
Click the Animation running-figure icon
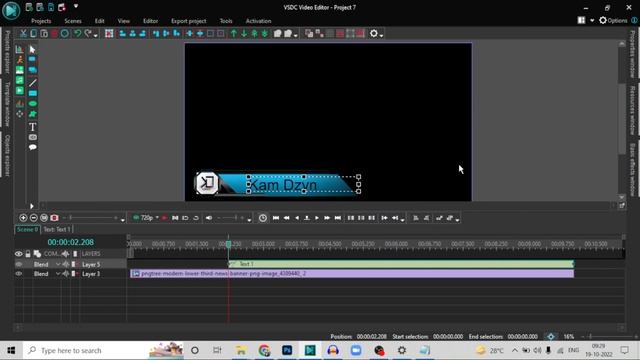click(x=20, y=60)
